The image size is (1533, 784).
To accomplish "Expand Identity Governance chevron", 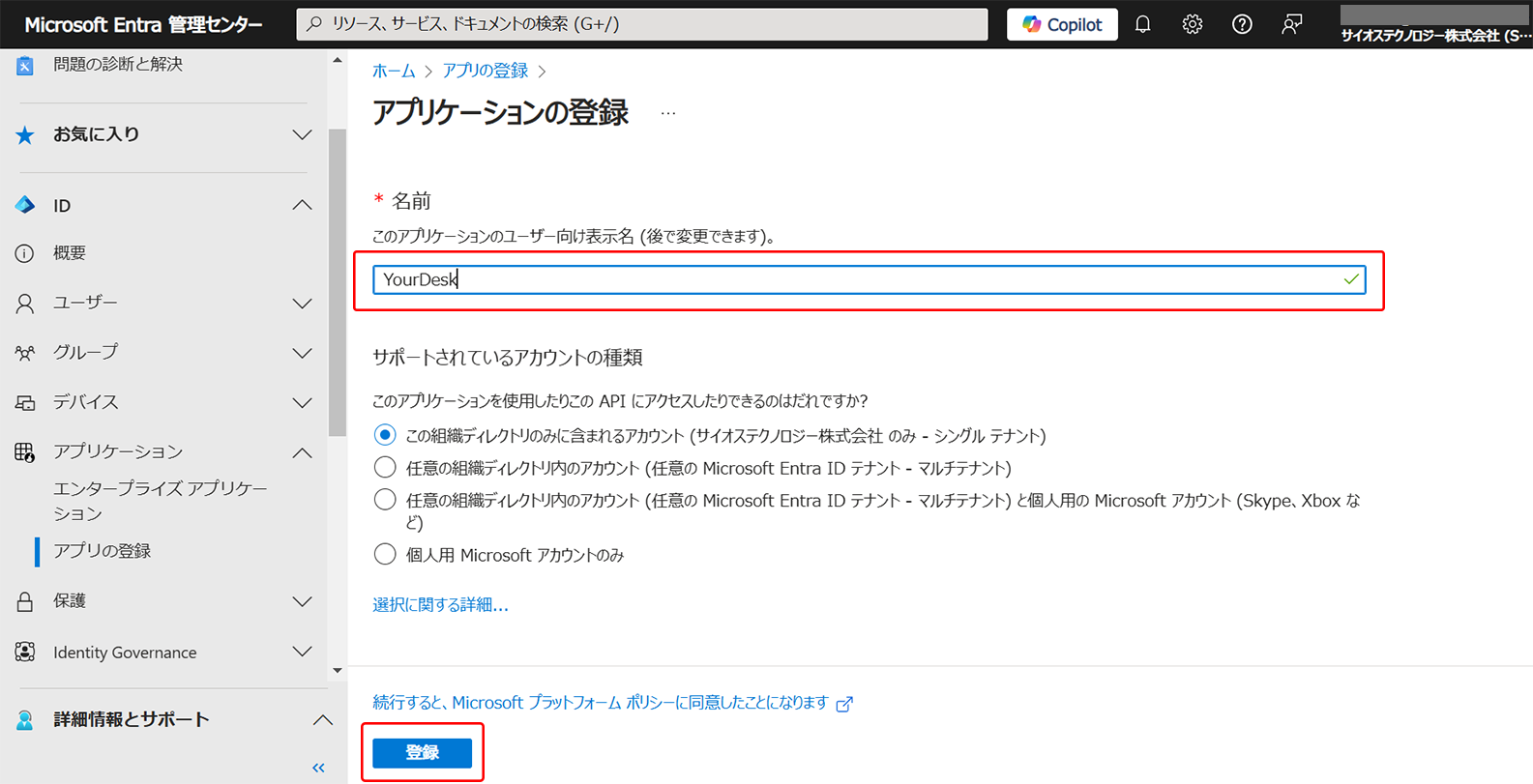I will click(x=302, y=653).
